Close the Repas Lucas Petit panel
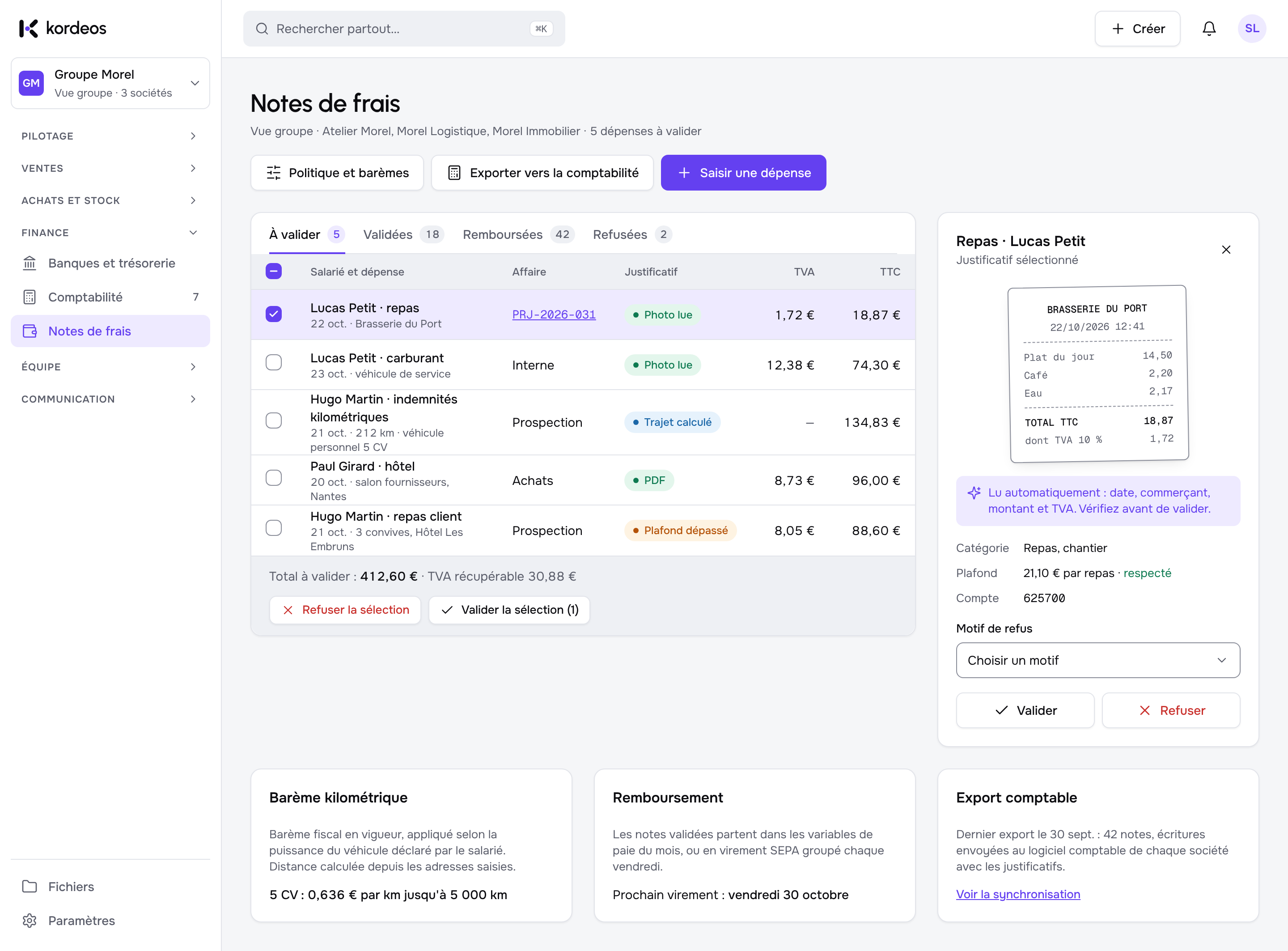1288x951 pixels. coord(1226,249)
